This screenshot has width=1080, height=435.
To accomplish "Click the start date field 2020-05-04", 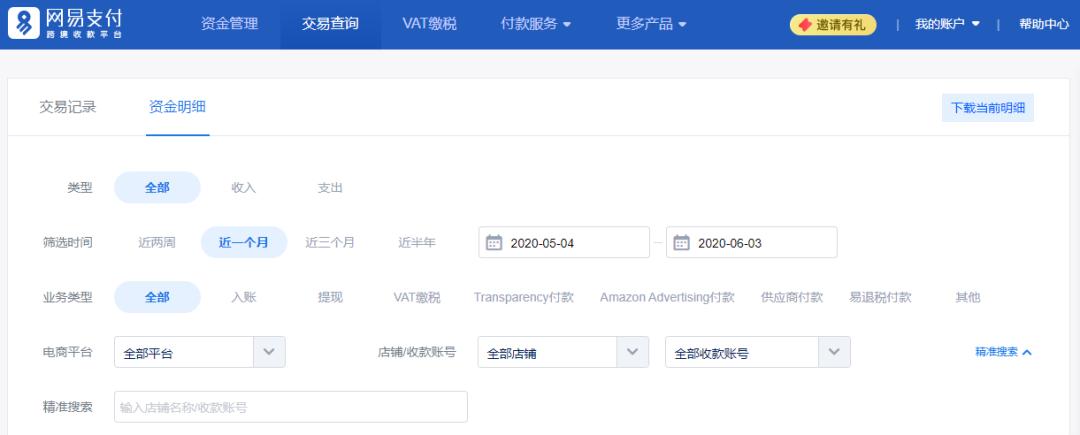I will 564,242.
